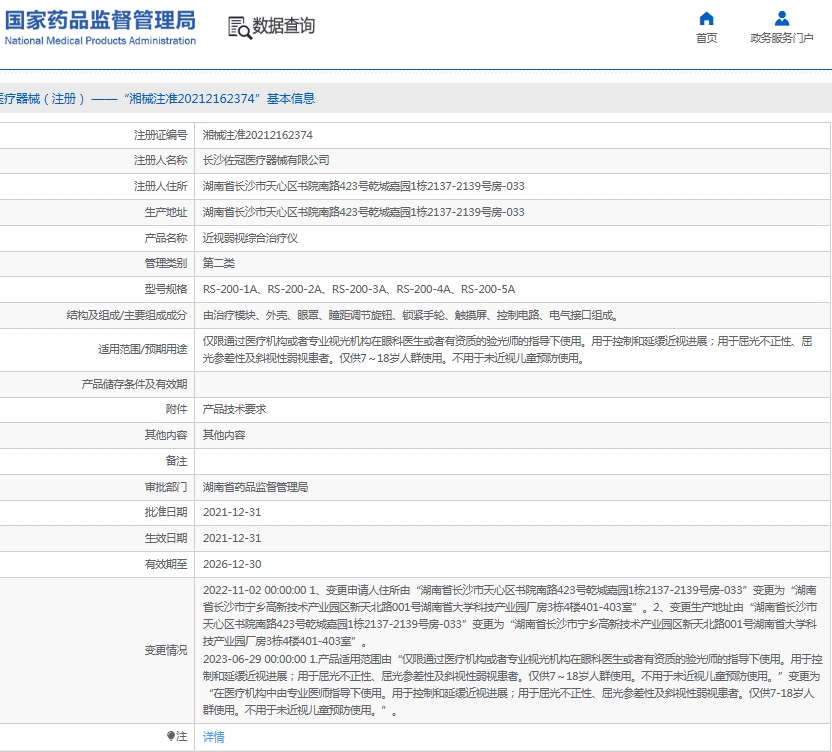
Task: Click the 有效期至 label
Action: [x=166, y=564]
